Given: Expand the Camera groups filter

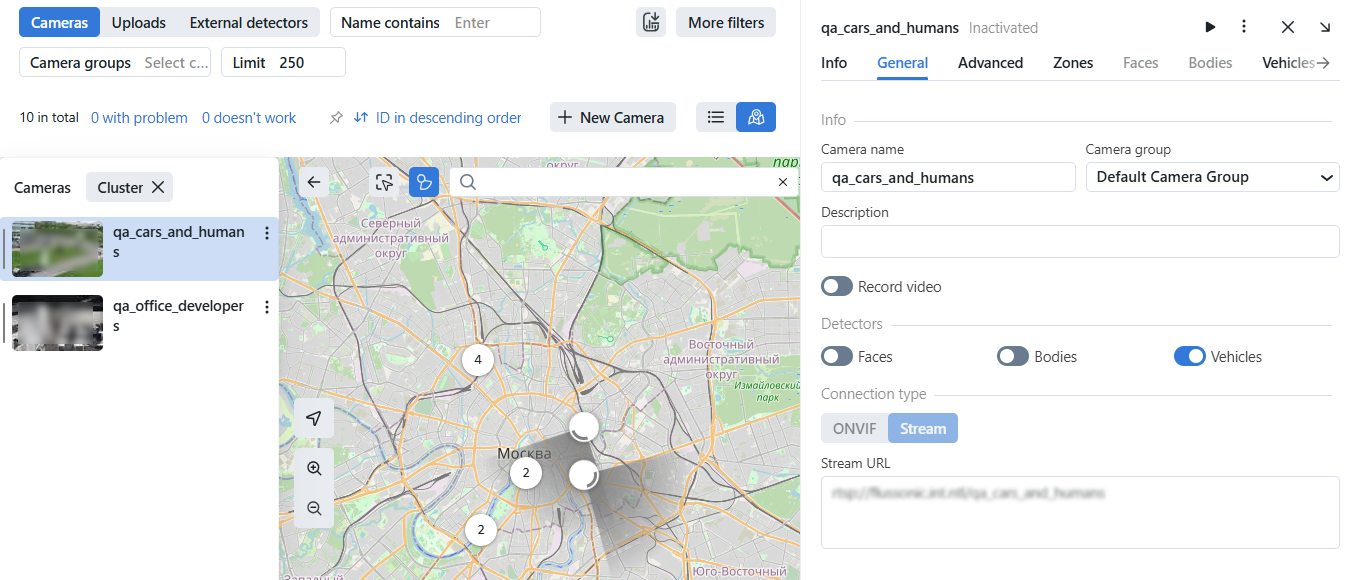Looking at the screenshot, I should point(115,63).
